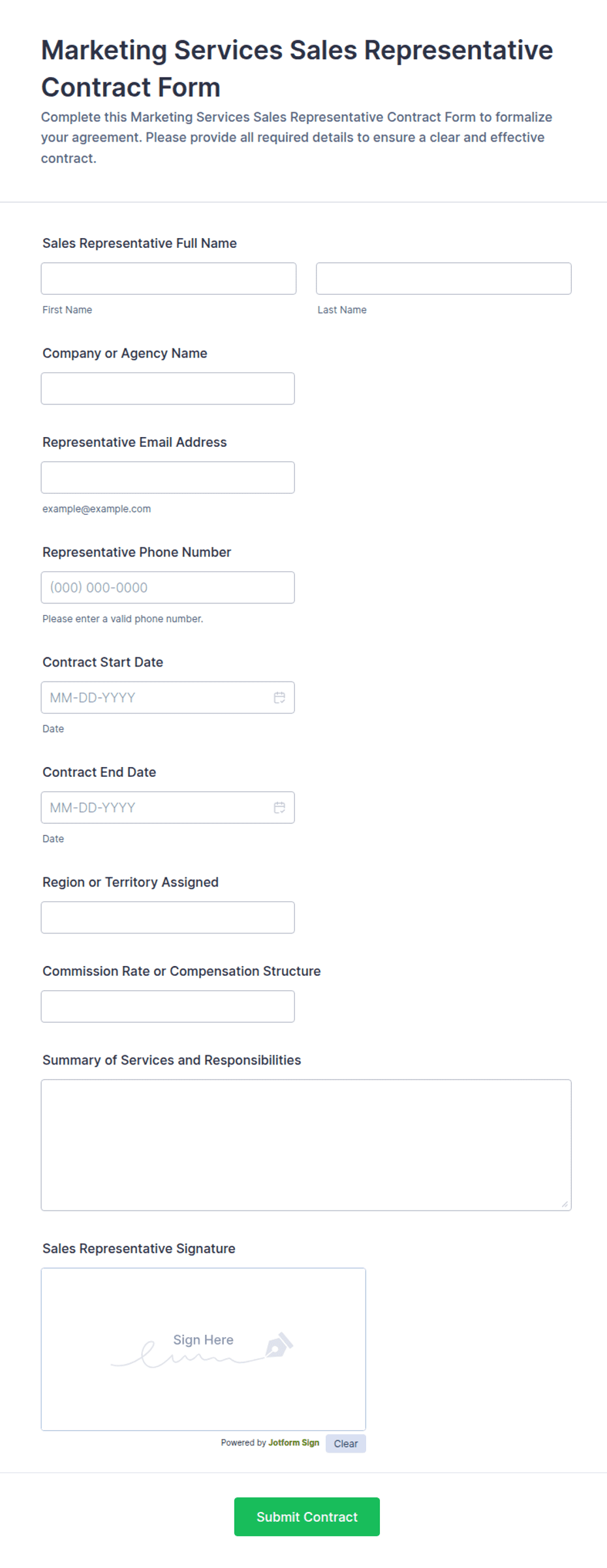Screen dimensions: 607x1568
Task: Click the Last Name input field
Action: [x=444, y=279]
